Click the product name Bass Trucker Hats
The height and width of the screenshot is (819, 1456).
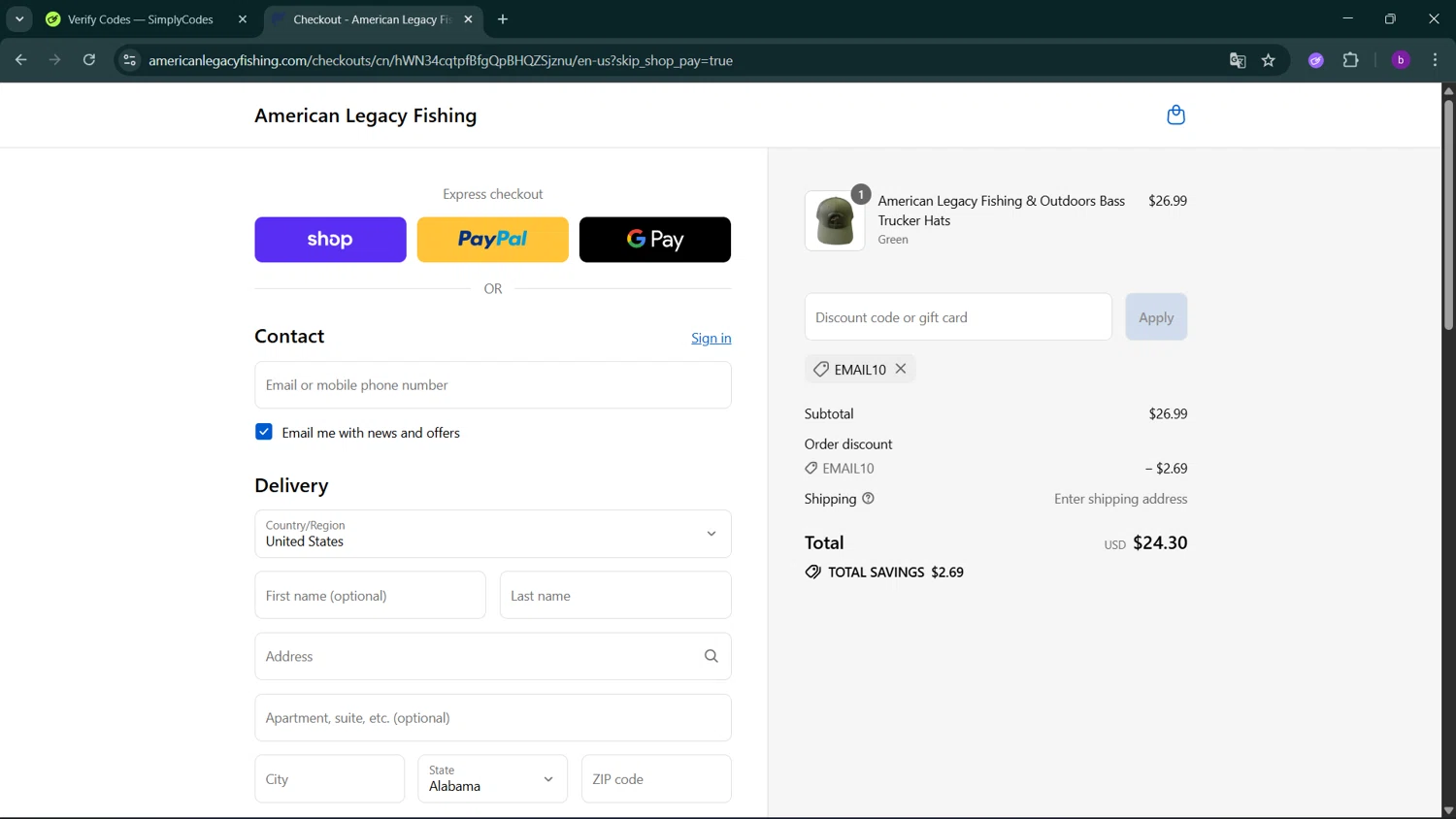[1002, 211]
